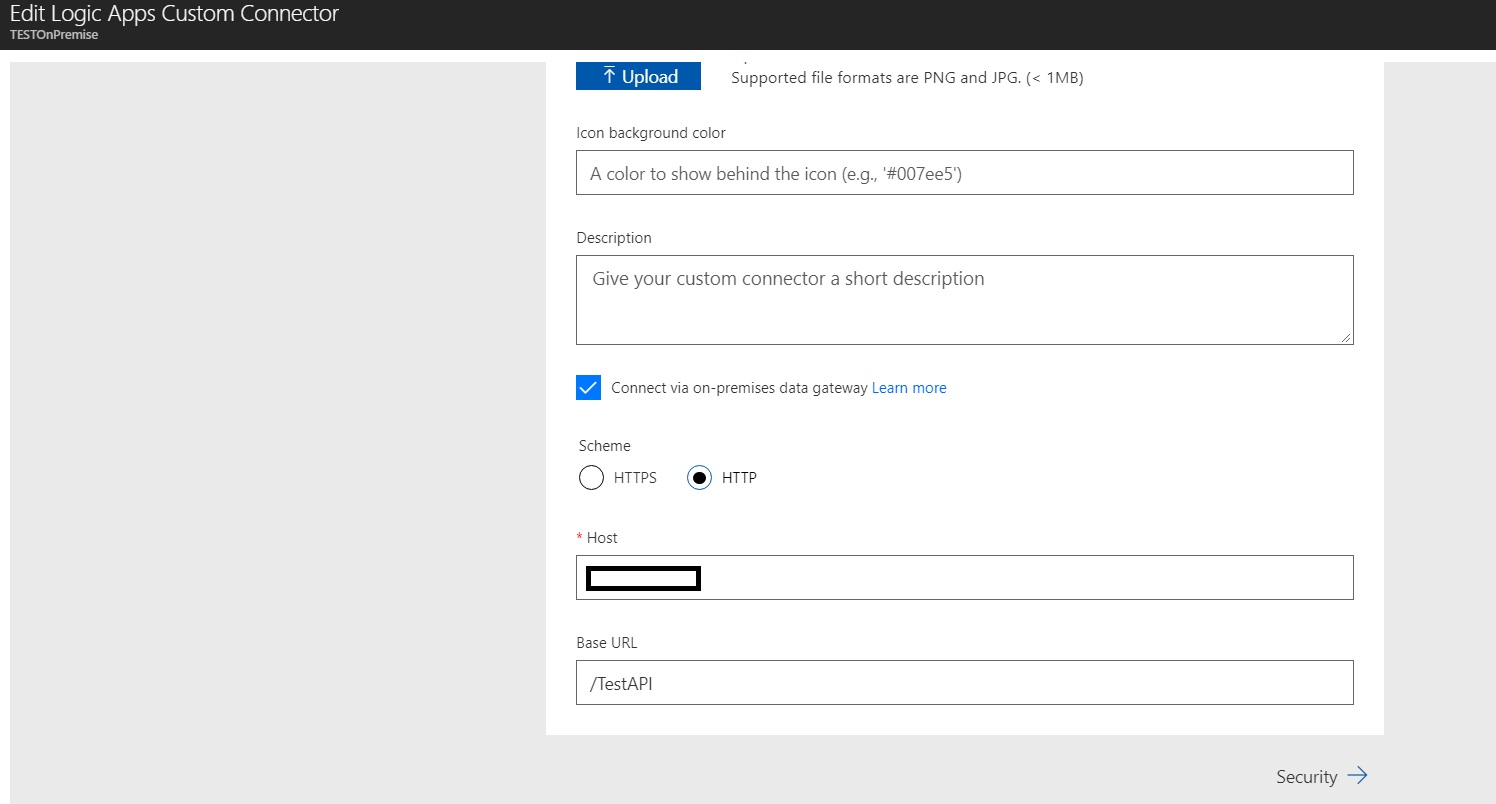Select the HTTPS scheme radio button
This screenshot has height=804, width=1496.
point(591,478)
